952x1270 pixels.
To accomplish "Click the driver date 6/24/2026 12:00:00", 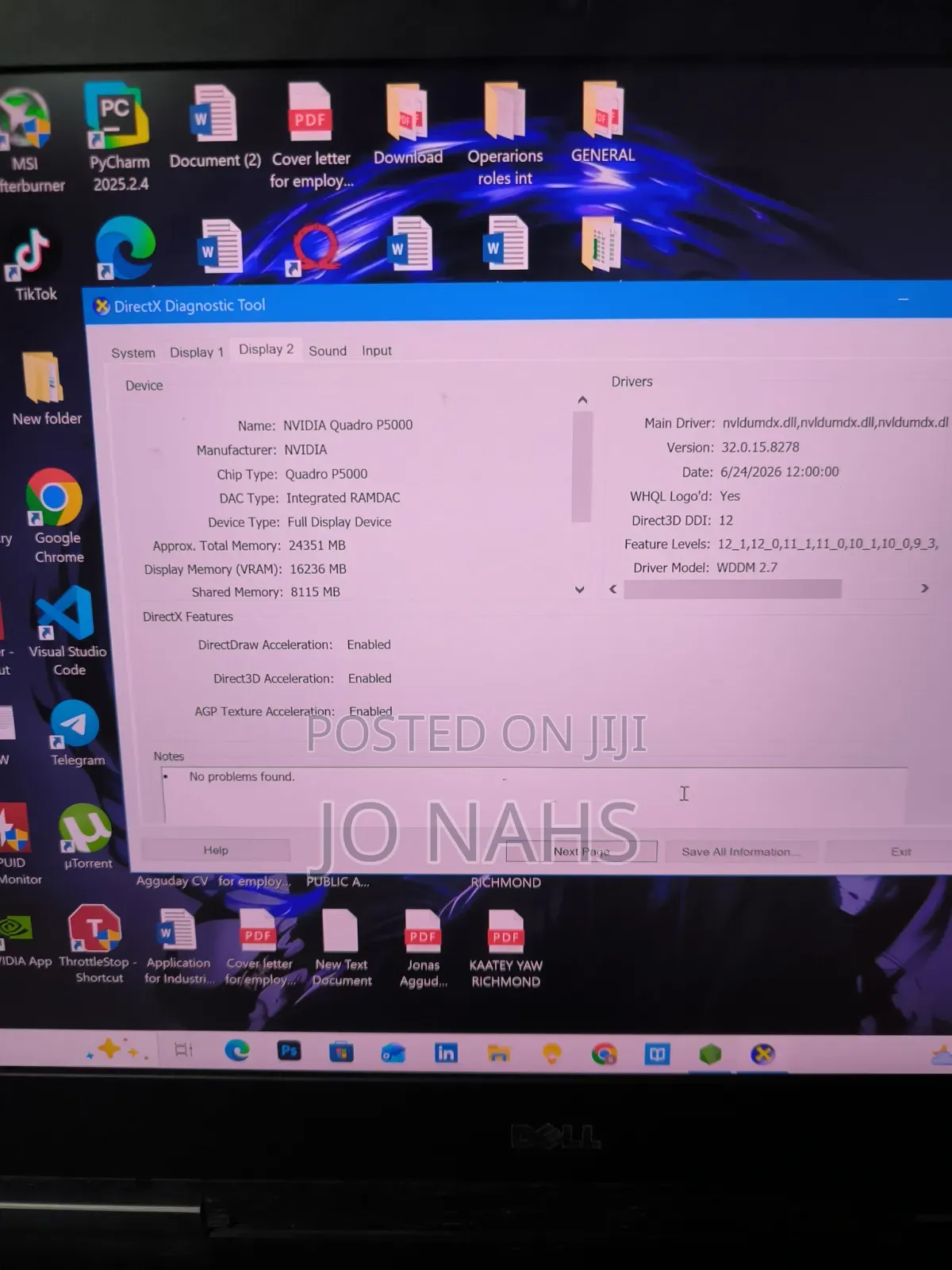I will 779,471.
